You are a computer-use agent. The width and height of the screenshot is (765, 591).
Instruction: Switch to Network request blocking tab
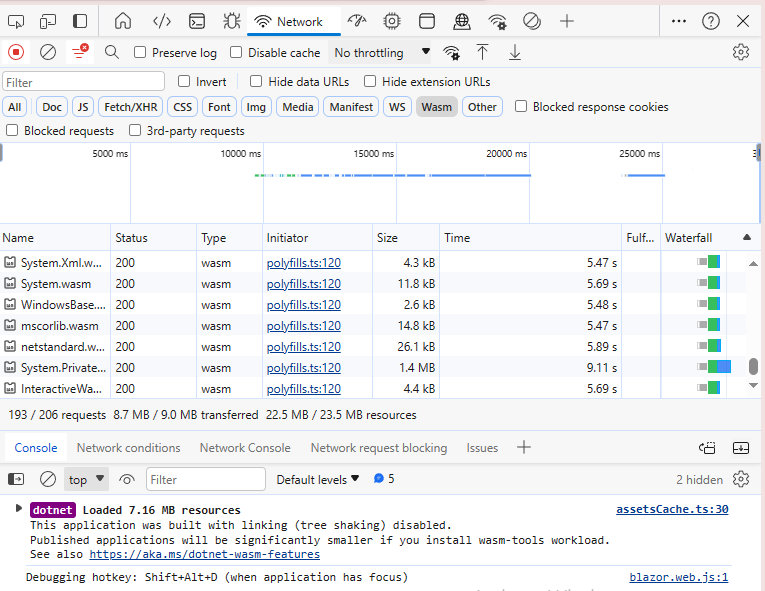pyautogui.click(x=379, y=448)
